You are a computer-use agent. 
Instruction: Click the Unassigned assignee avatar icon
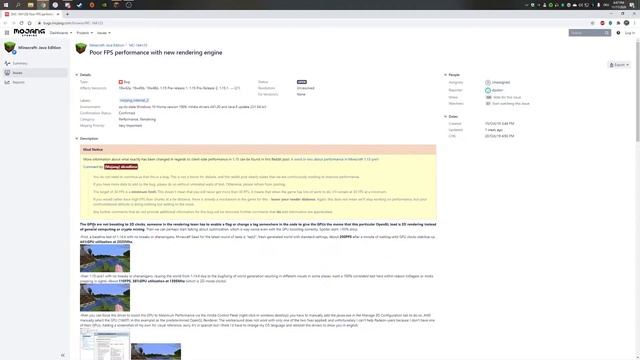point(488,82)
